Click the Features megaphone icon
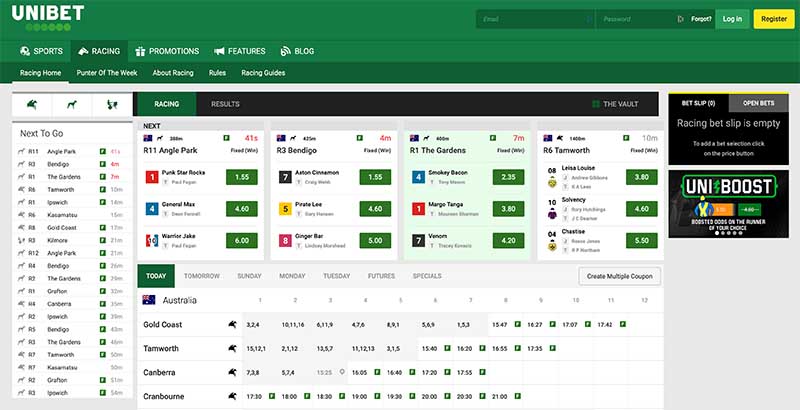800x410 pixels. click(219, 51)
